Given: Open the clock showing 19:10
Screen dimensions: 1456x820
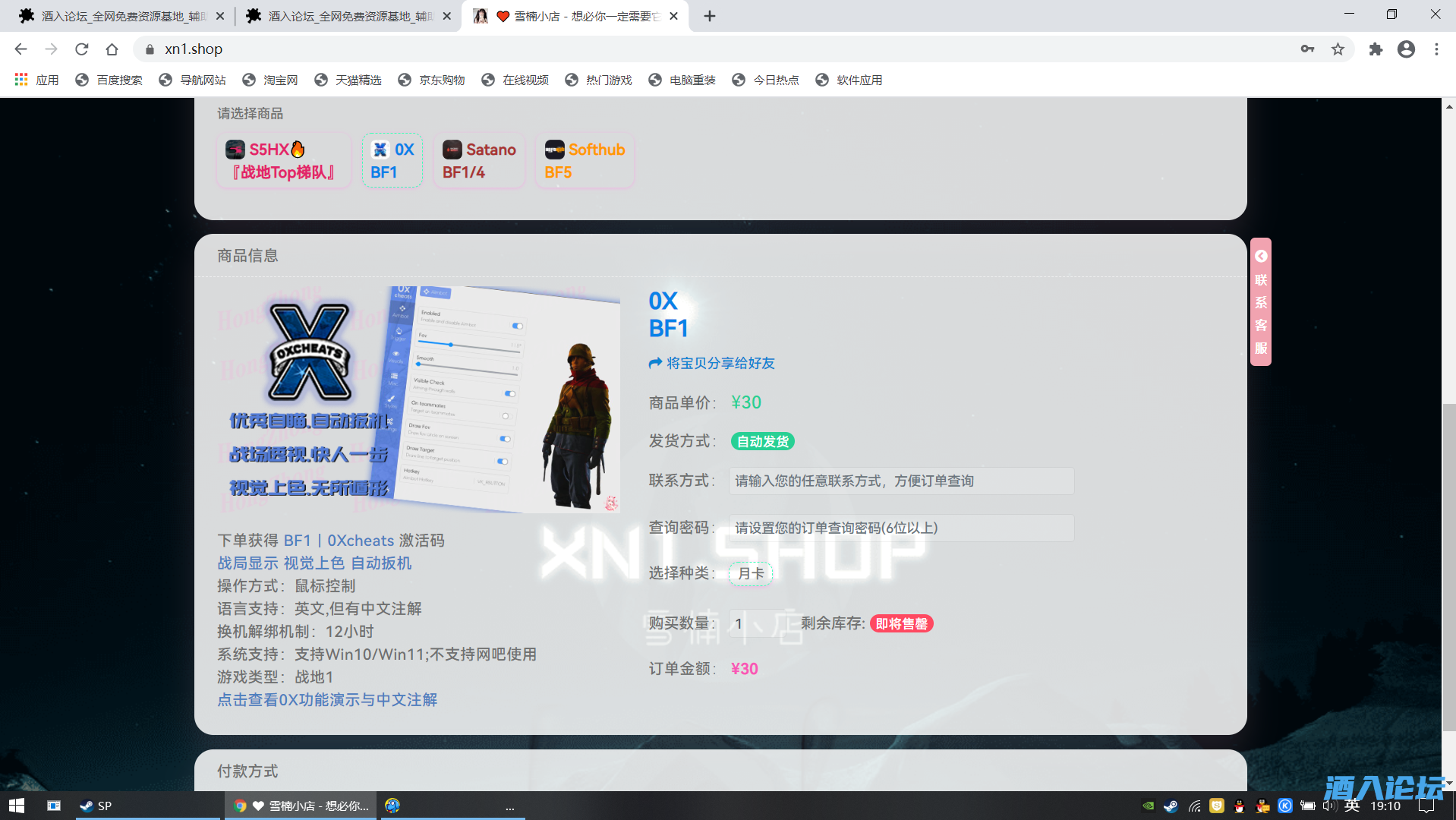Looking at the screenshot, I should (x=1385, y=806).
